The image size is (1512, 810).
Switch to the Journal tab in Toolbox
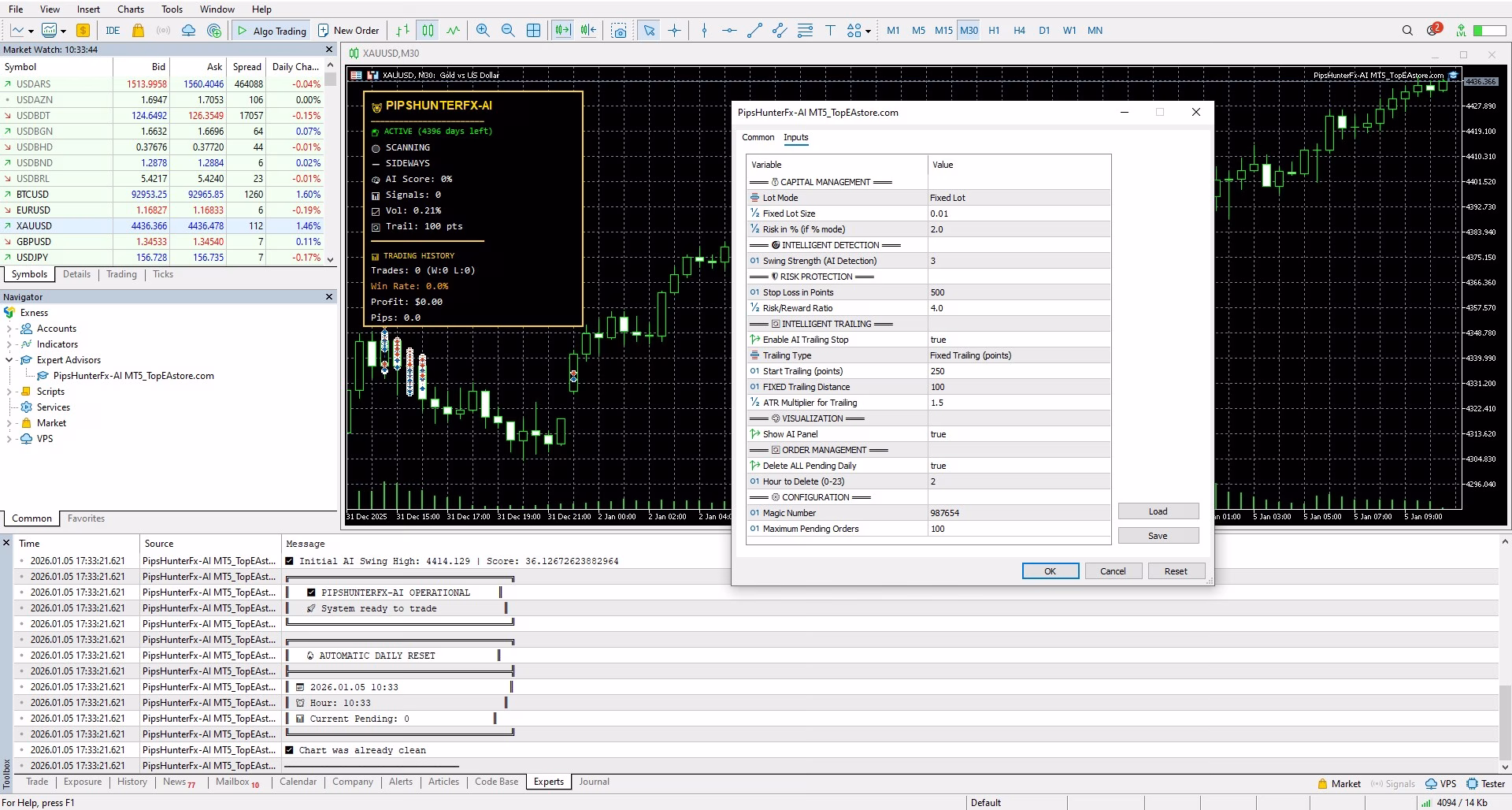point(594,782)
